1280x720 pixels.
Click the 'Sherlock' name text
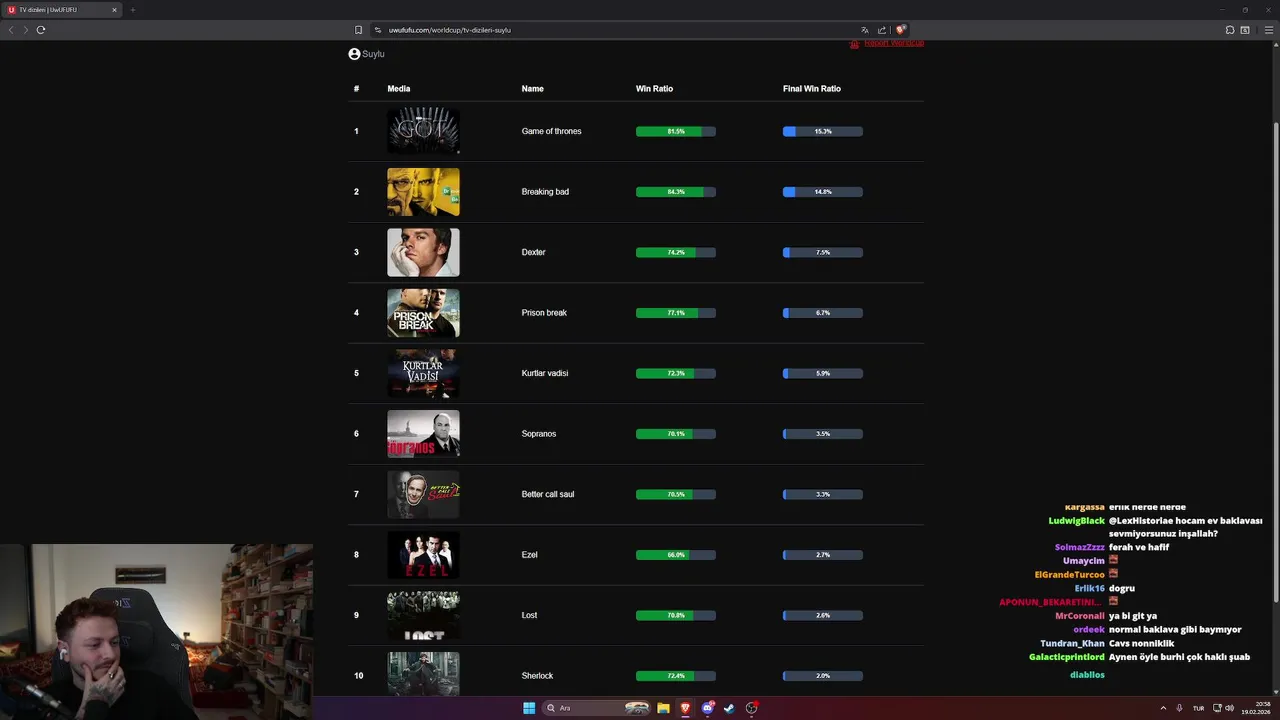pyautogui.click(x=537, y=676)
